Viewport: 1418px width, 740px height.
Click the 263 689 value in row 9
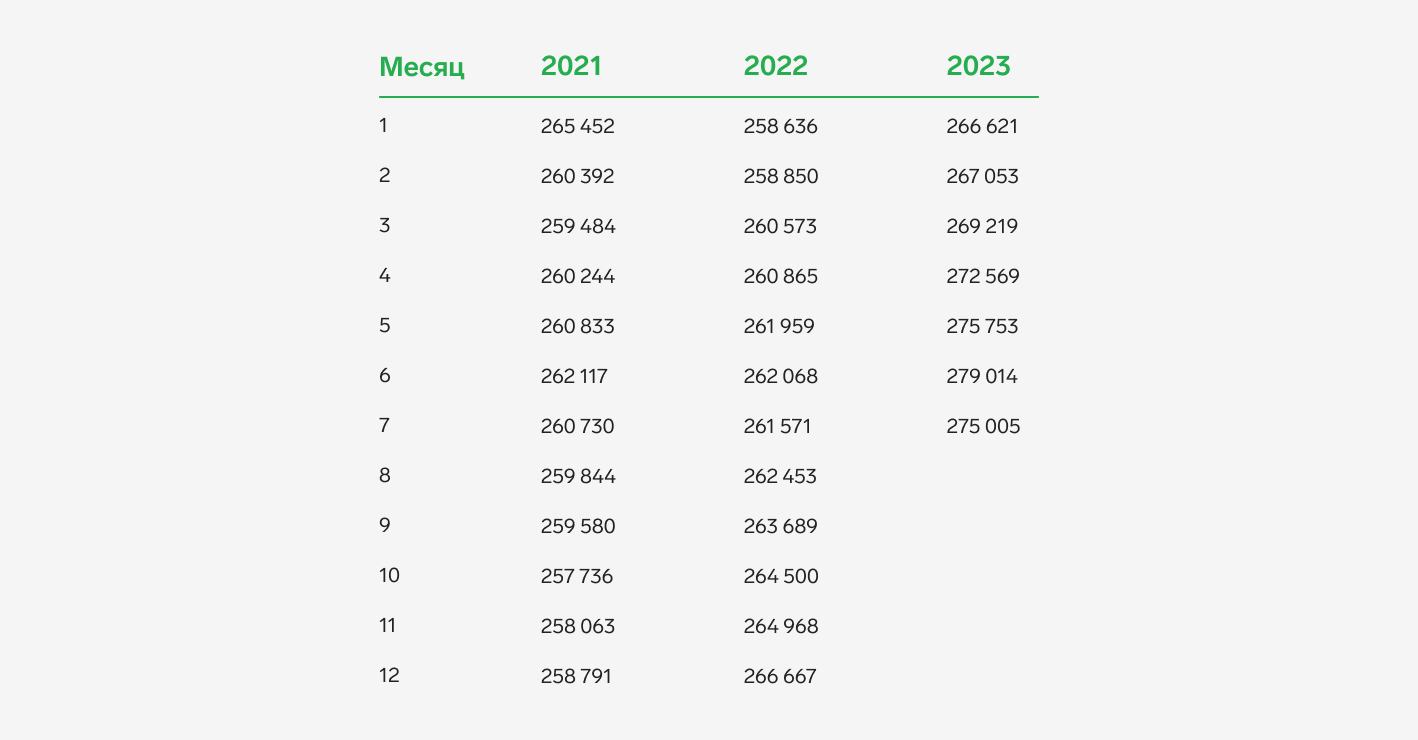click(x=781, y=527)
